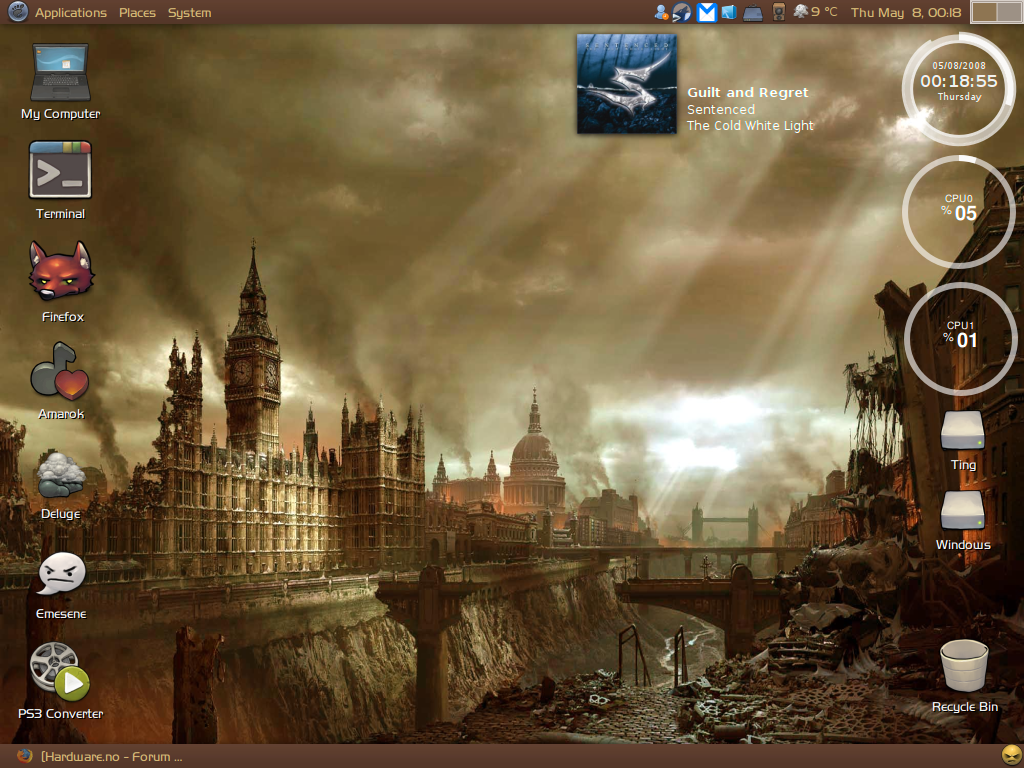Click the album name The Cold White Light
The height and width of the screenshot is (768, 1024).
click(x=750, y=125)
